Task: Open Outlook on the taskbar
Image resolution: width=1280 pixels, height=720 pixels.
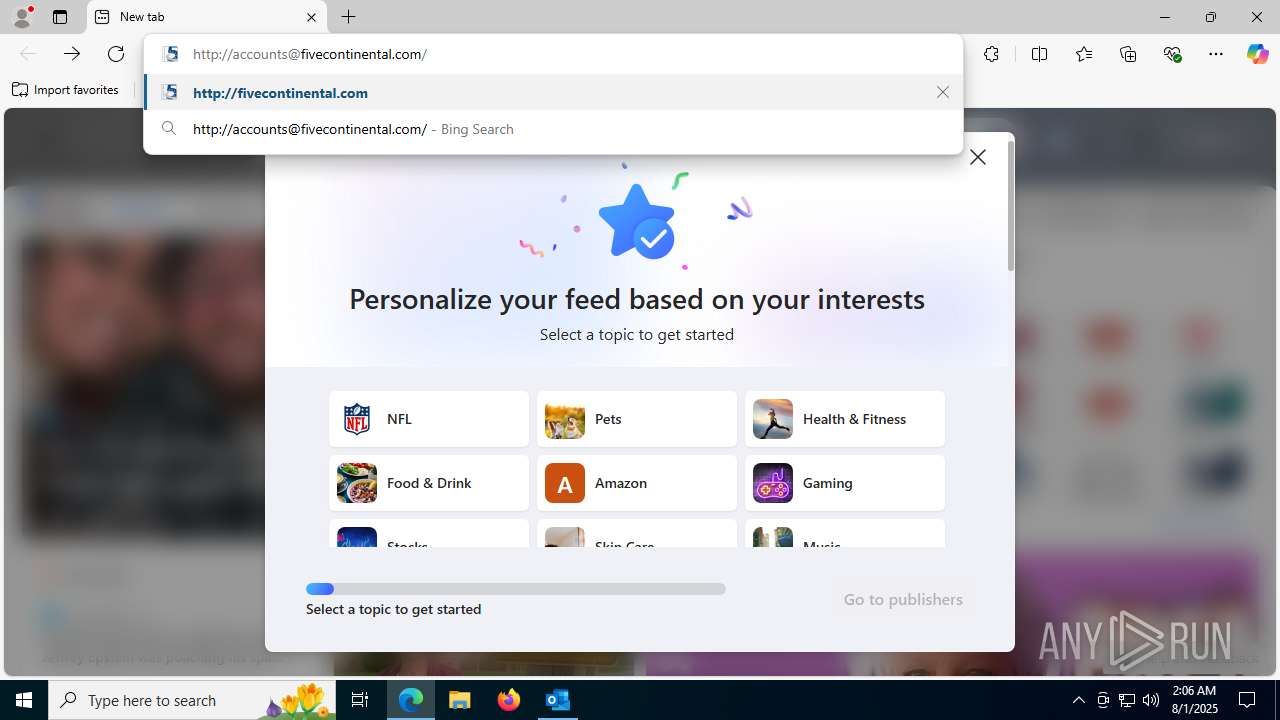Action: coord(558,700)
